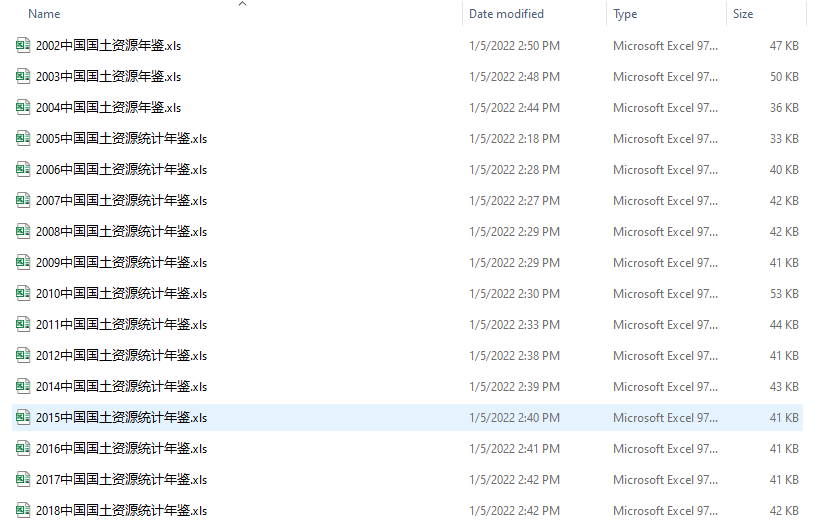Click the Excel icon of 2006中国国土资源统计年鉴.xls
The image size is (820, 524).
(x=22, y=169)
